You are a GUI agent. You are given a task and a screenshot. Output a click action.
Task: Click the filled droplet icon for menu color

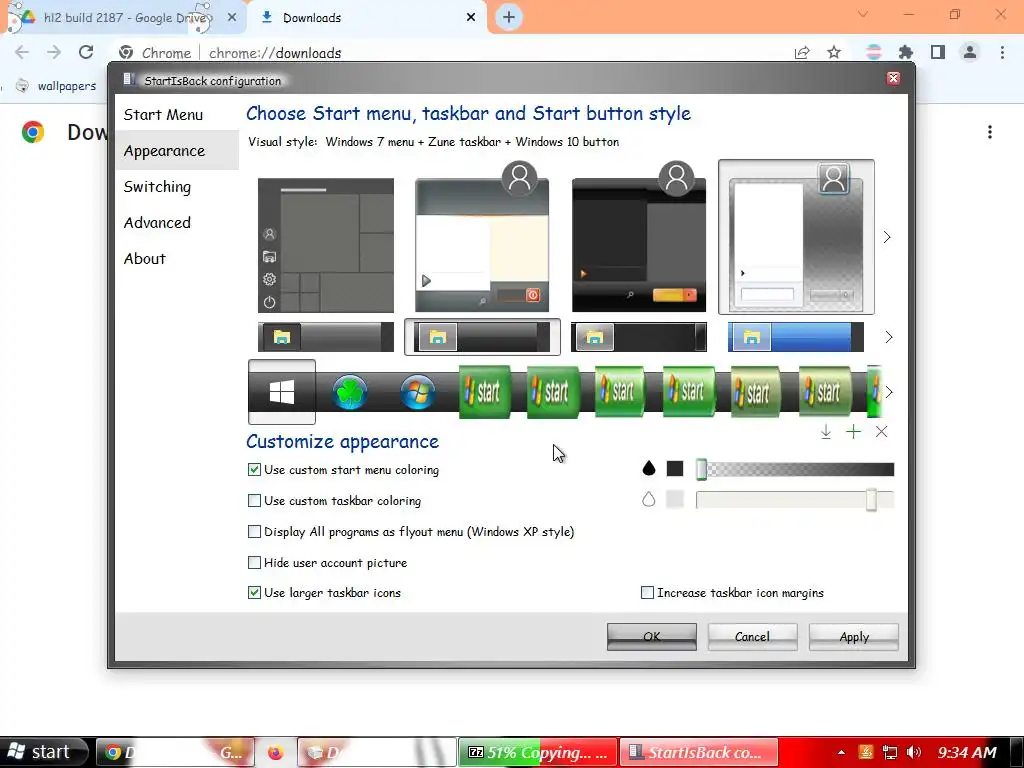click(648, 468)
